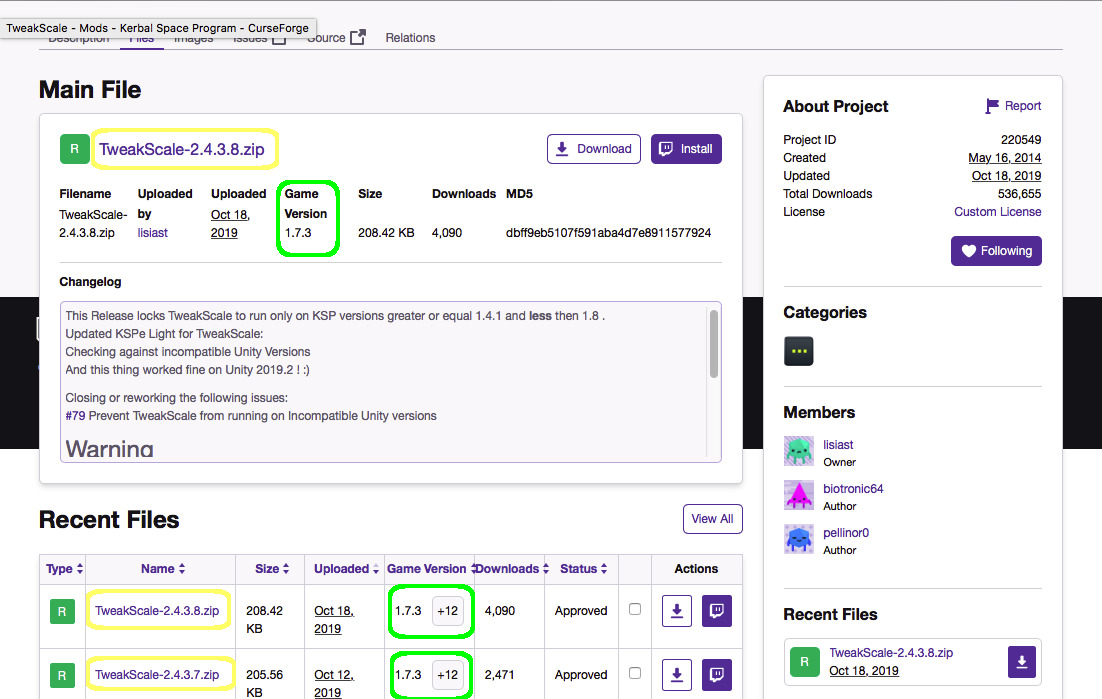The width and height of the screenshot is (1102, 699).
Task: Open the Source external link icon
Action: pos(358,37)
